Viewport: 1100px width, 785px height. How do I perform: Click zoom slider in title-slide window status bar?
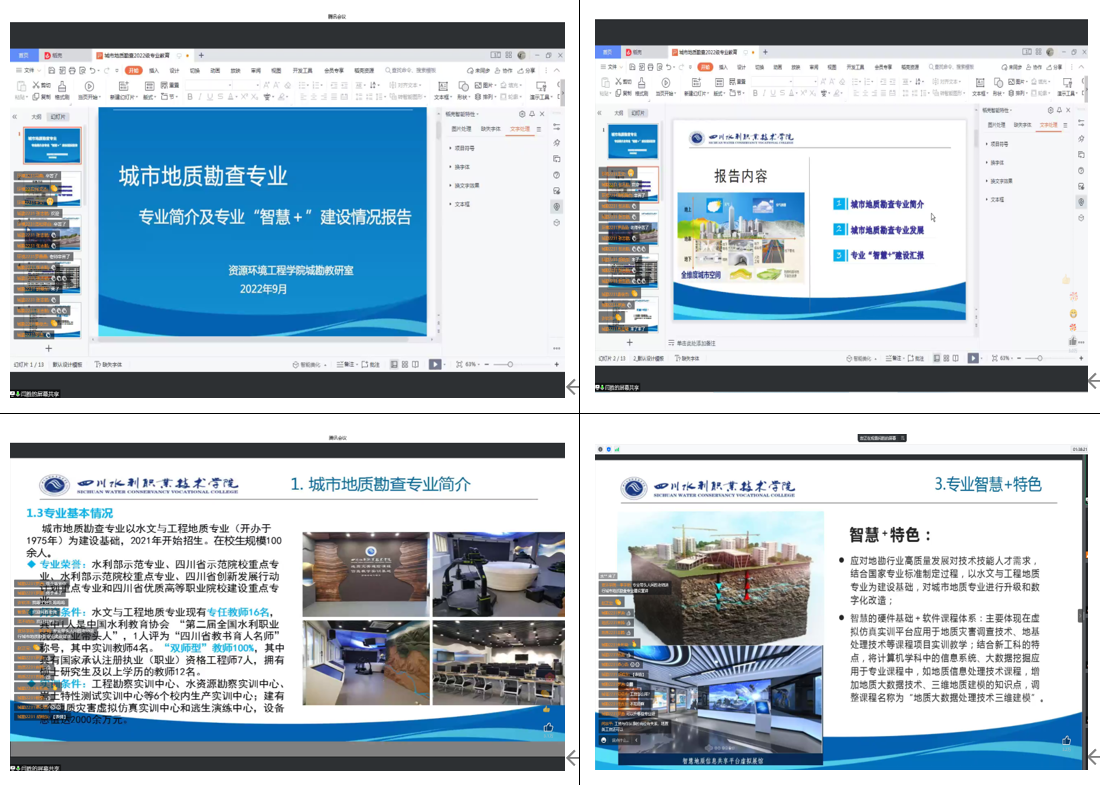pos(511,365)
